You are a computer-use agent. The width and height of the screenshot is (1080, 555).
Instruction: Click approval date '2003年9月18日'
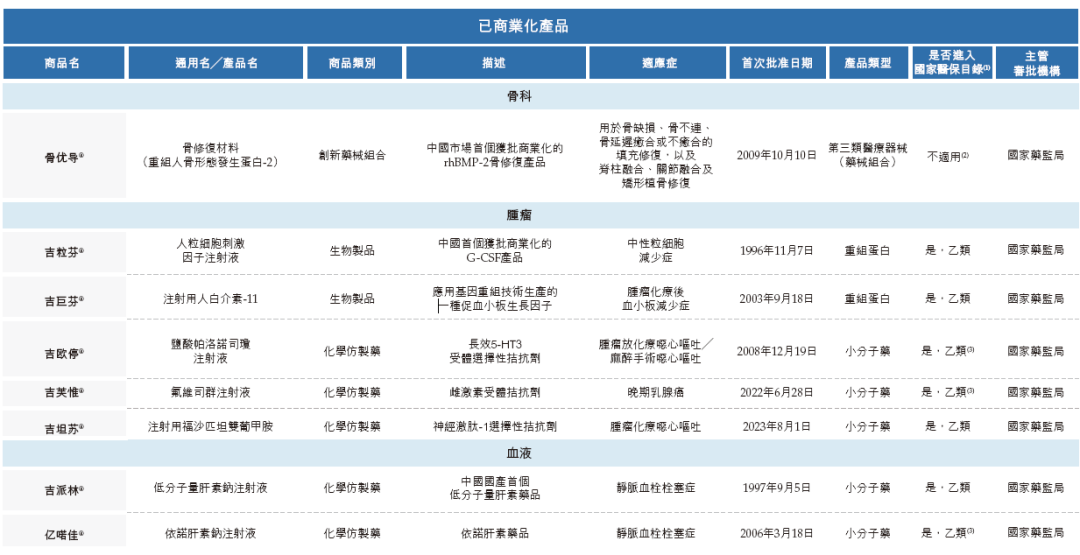point(777,299)
